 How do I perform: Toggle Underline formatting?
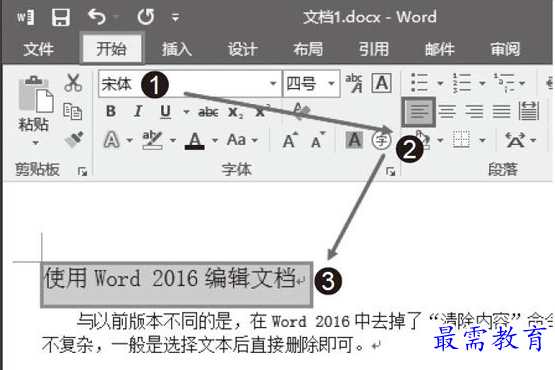[x=165, y=112]
